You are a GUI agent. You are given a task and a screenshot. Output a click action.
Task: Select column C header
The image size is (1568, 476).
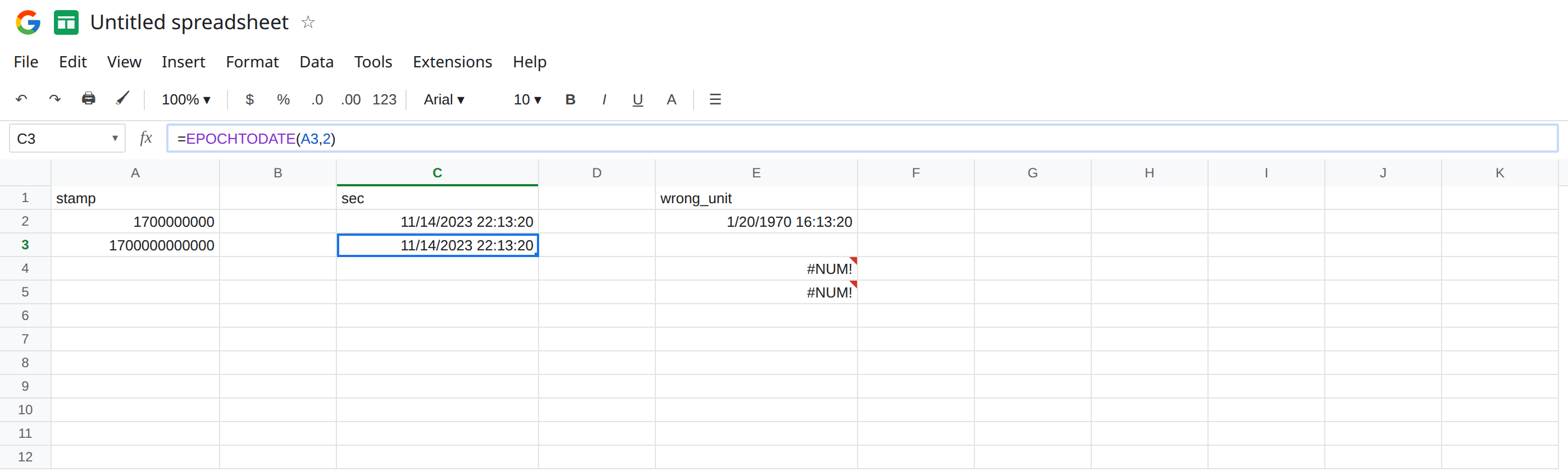coord(437,173)
